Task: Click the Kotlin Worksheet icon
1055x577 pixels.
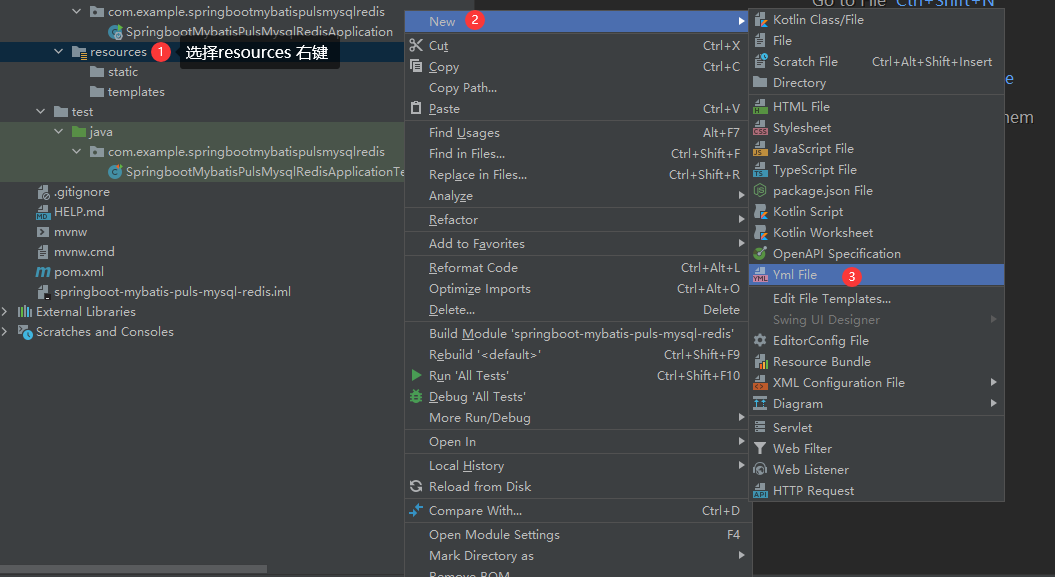Action: (x=760, y=232)
